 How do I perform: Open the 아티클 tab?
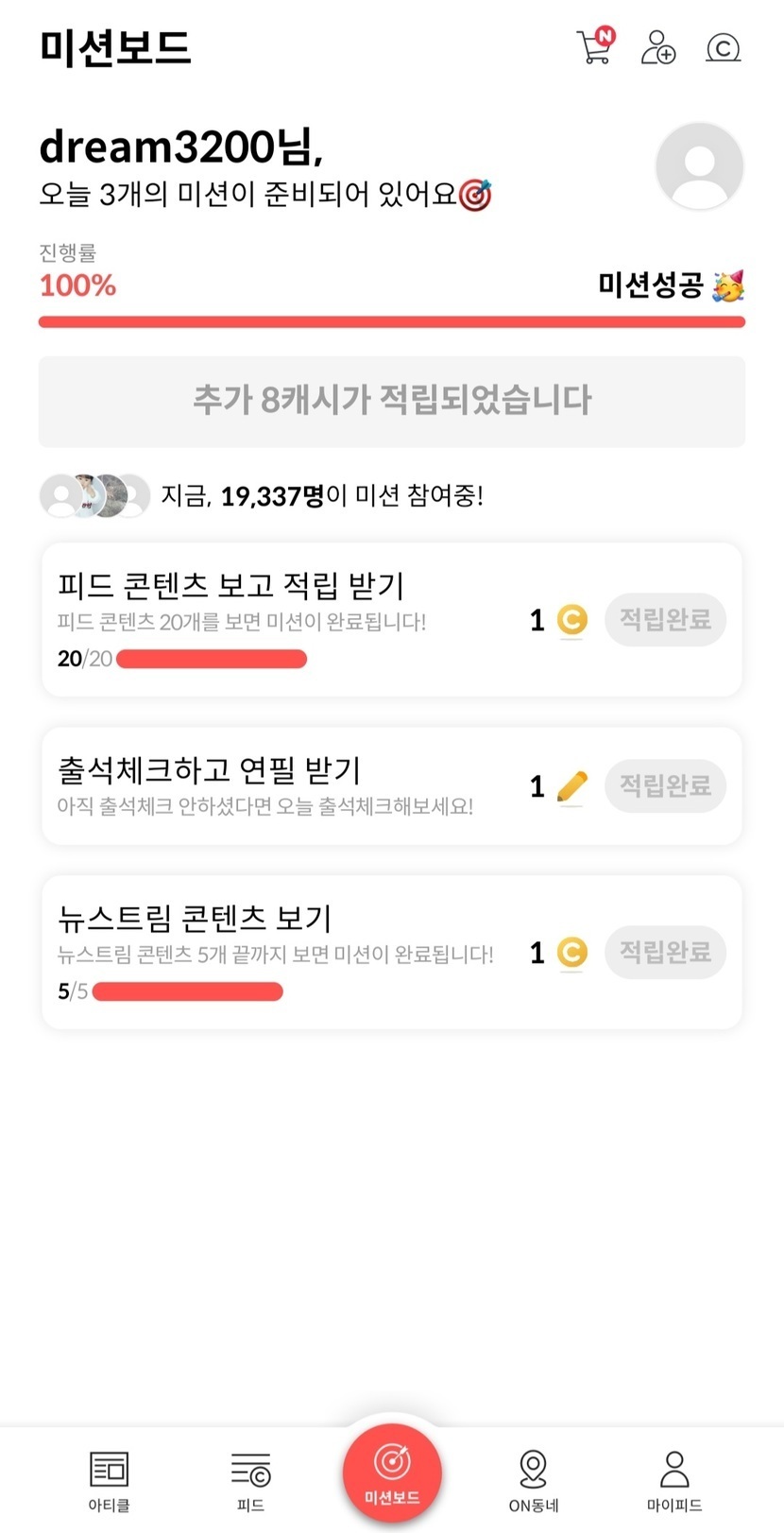tap(109, 1480)
